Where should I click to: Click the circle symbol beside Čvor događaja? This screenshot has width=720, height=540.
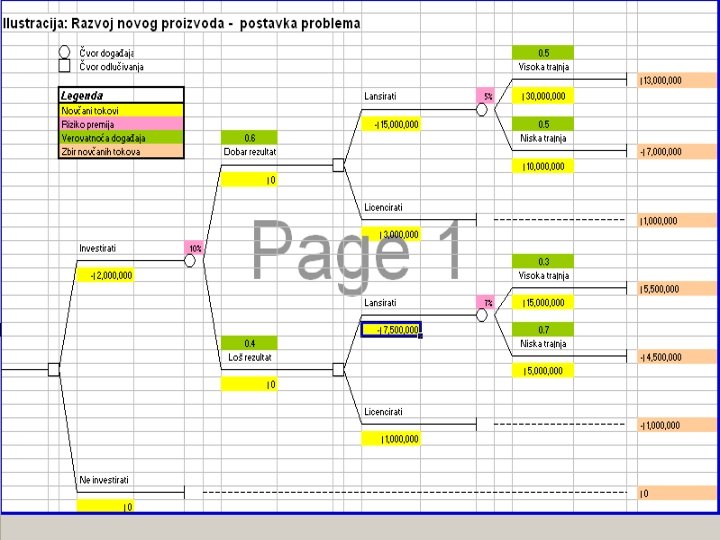64,52
